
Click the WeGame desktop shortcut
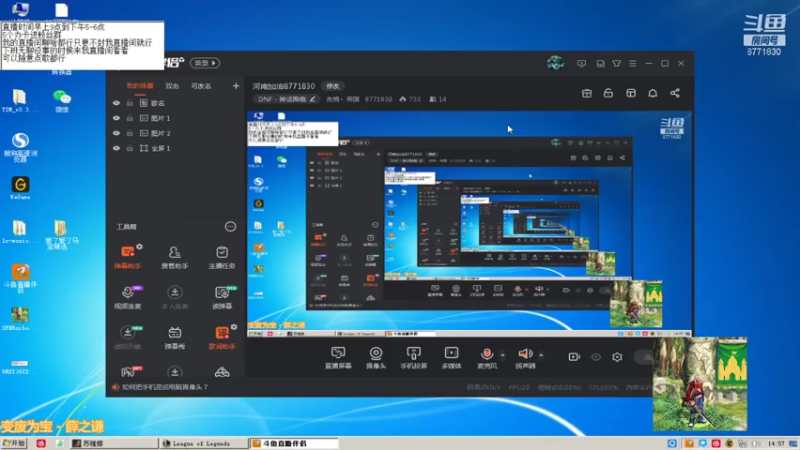coord(20,188)
